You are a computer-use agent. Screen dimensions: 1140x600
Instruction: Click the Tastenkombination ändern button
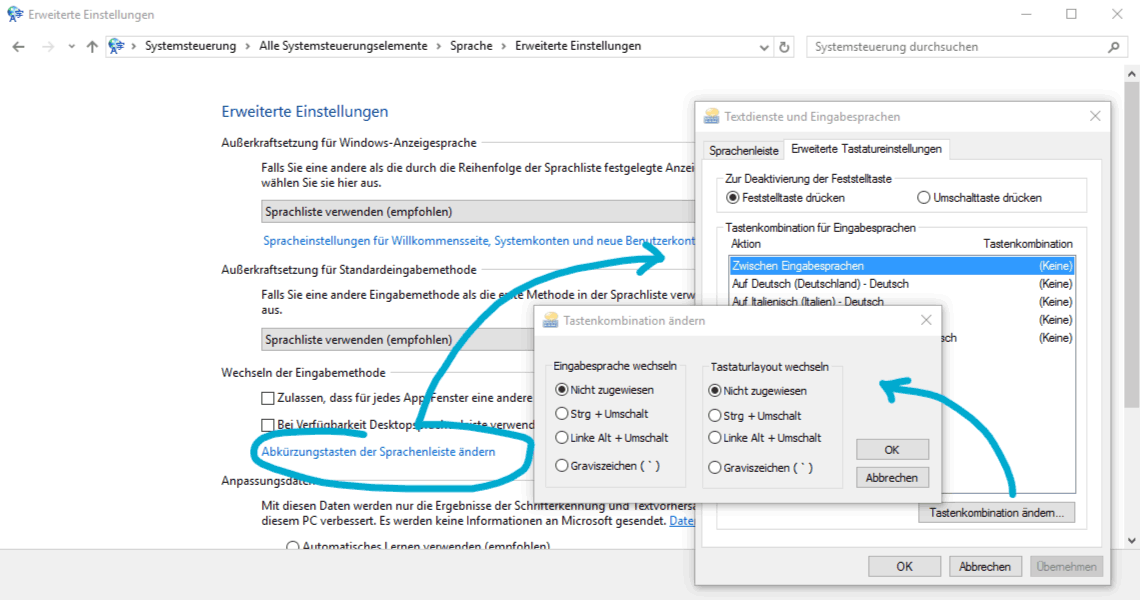[996, 513]
